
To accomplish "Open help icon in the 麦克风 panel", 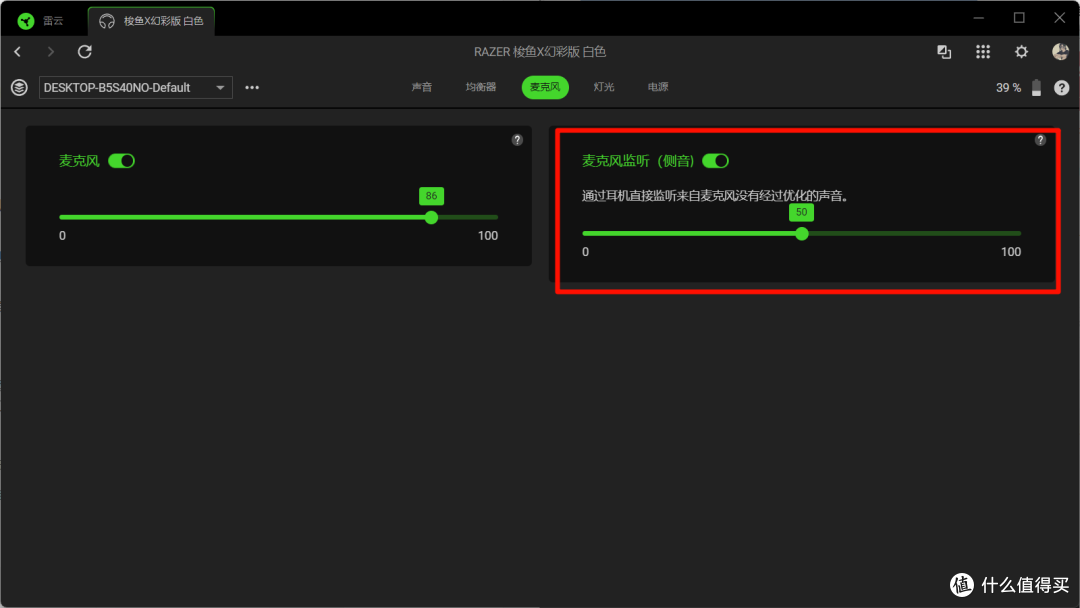I will coord(517,140).
